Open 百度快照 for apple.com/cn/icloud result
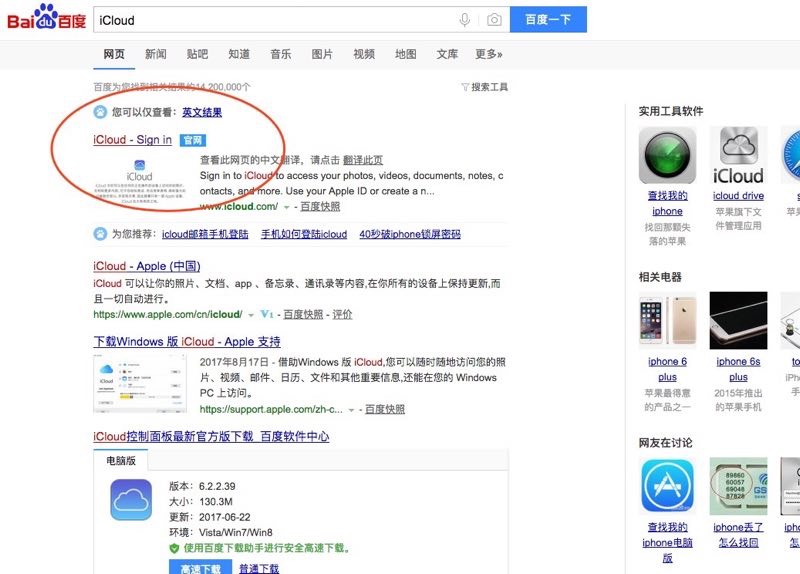The width and height of the screenshot is (800, 574). pos(303,314)
